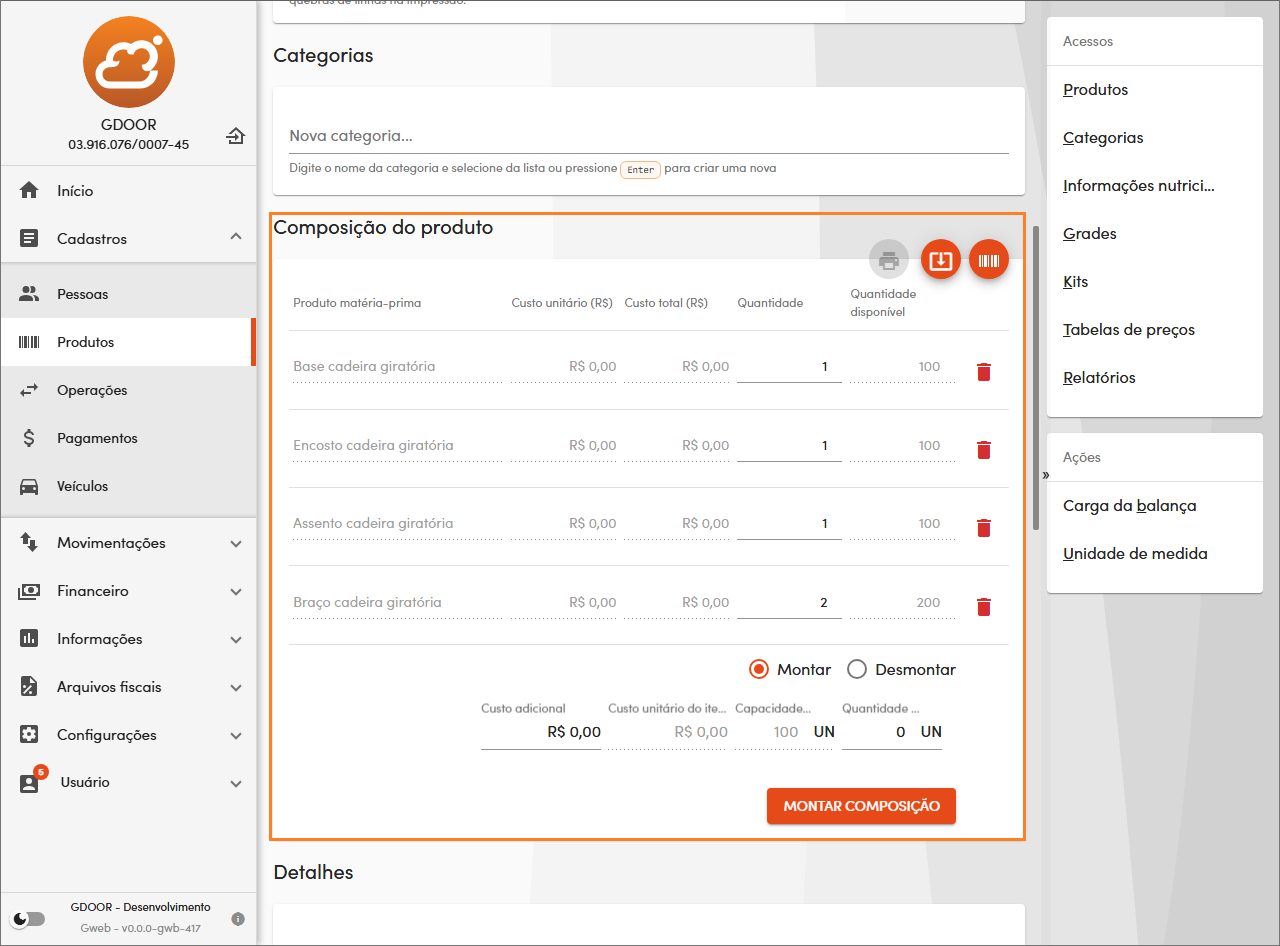Click the greyed printer icon button
Image resolution: width=1280 pixels, height=946 pixels.
click(888, 260)
